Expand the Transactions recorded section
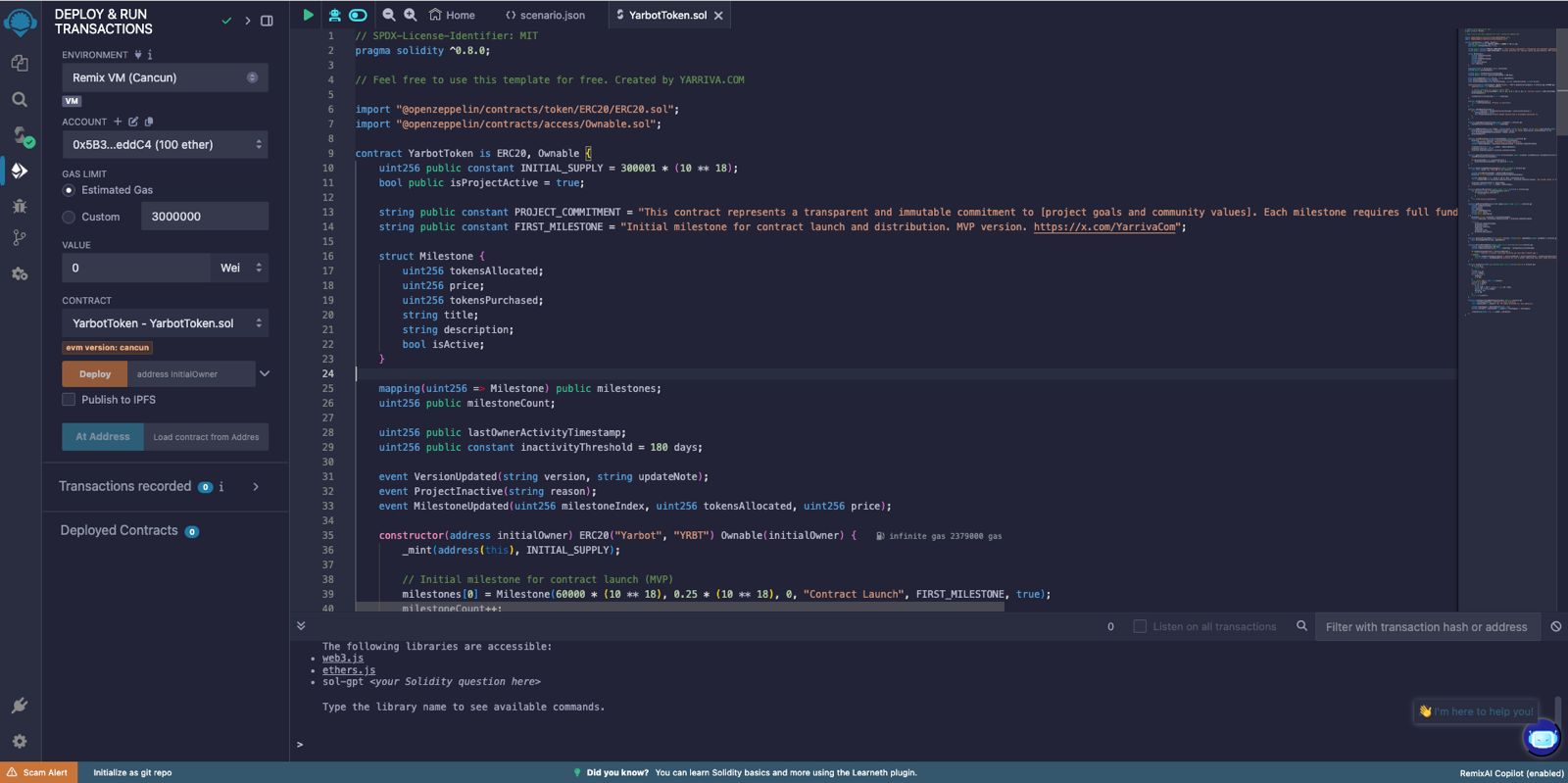The height and width of the screenshot is (783, 1568). [256, 487]
